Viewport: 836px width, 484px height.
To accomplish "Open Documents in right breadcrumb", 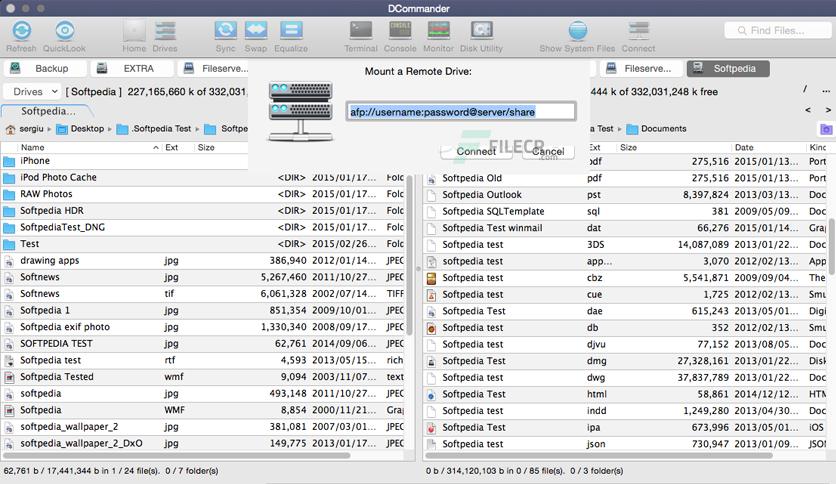I will (x=656, y=128).
